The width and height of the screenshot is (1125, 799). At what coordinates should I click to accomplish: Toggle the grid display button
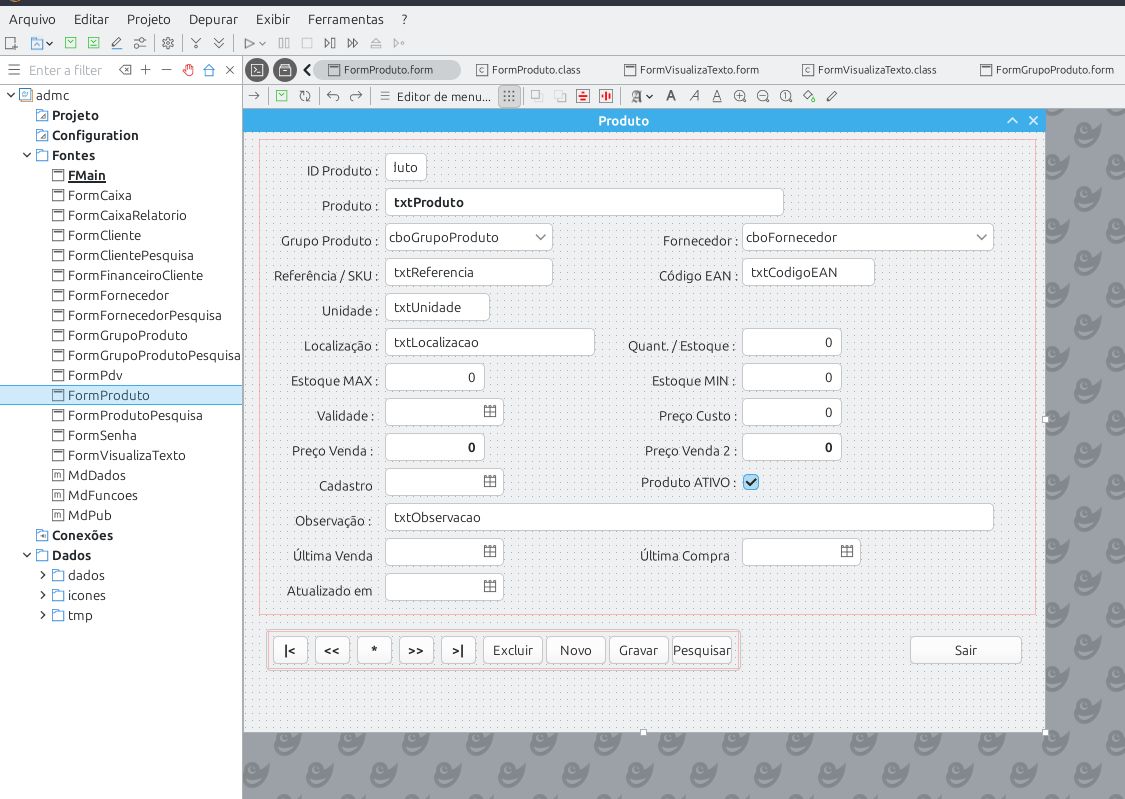pyautogui.click(x=509, y=96)
